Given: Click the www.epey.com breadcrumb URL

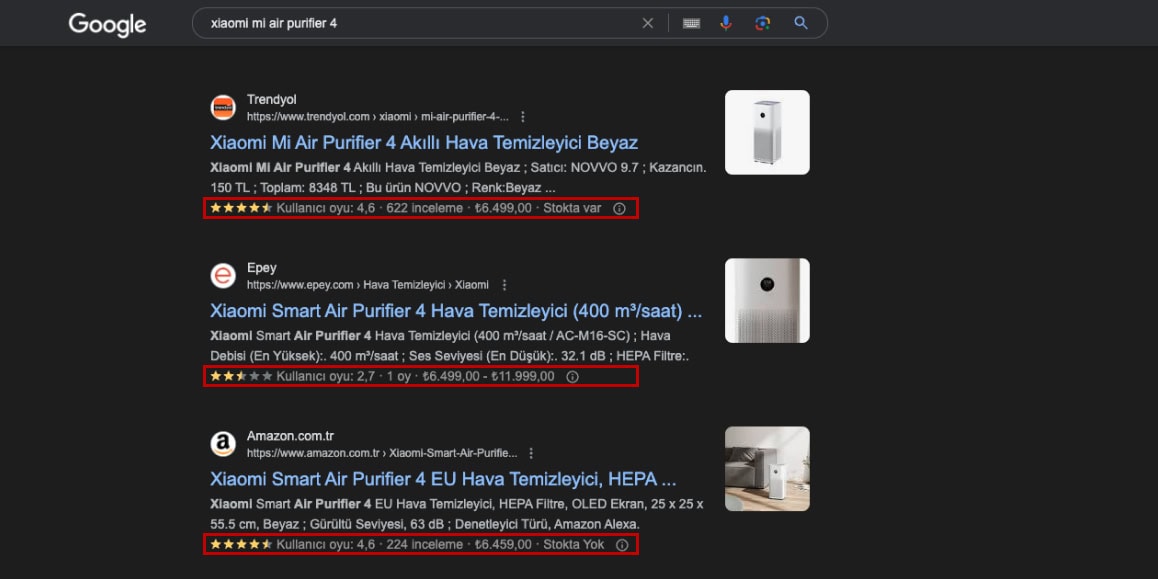Looking at the screenshot, I should pyautogui.click(x=368, y=285).
